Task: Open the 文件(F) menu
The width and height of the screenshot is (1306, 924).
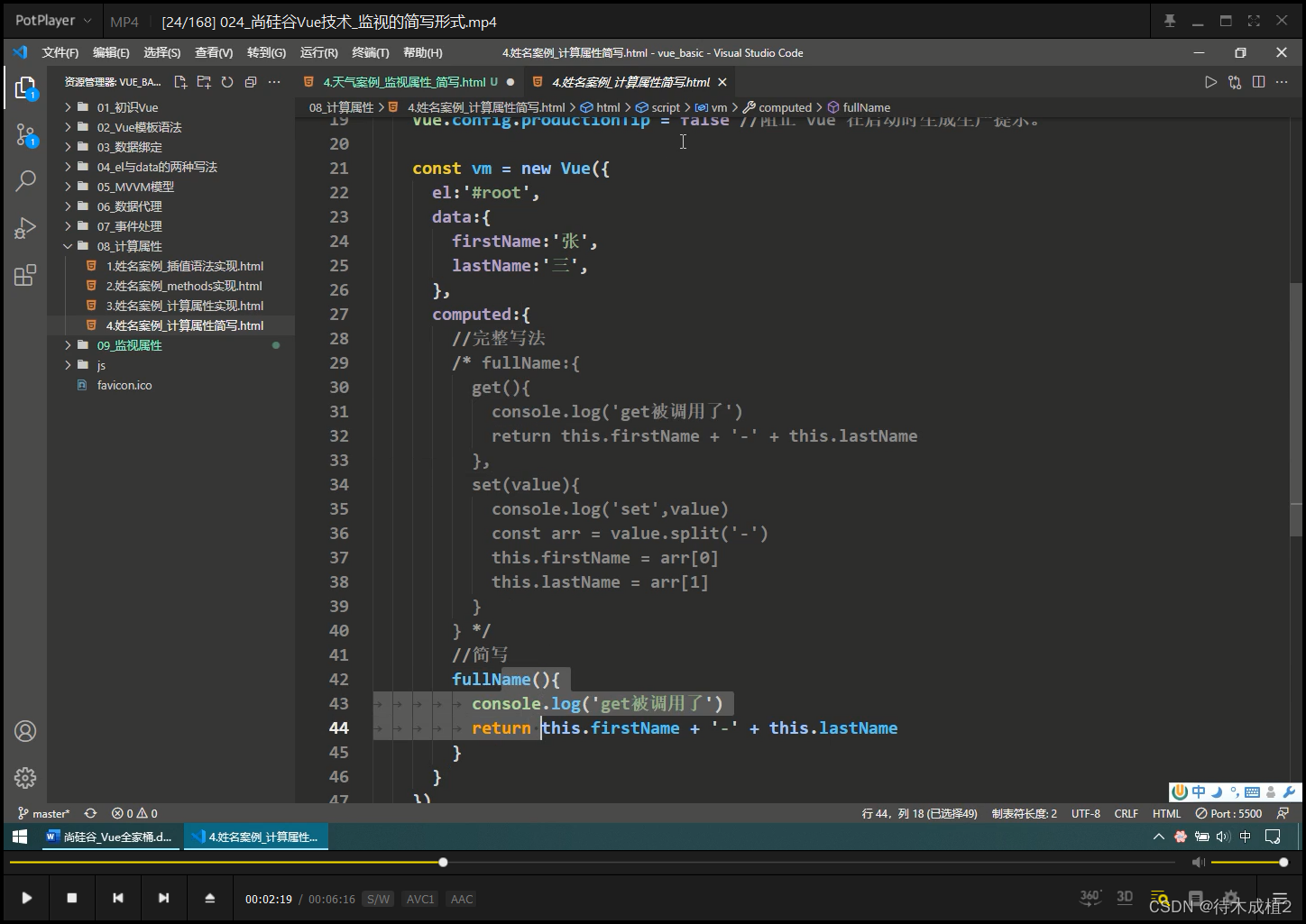Action: 60,53
